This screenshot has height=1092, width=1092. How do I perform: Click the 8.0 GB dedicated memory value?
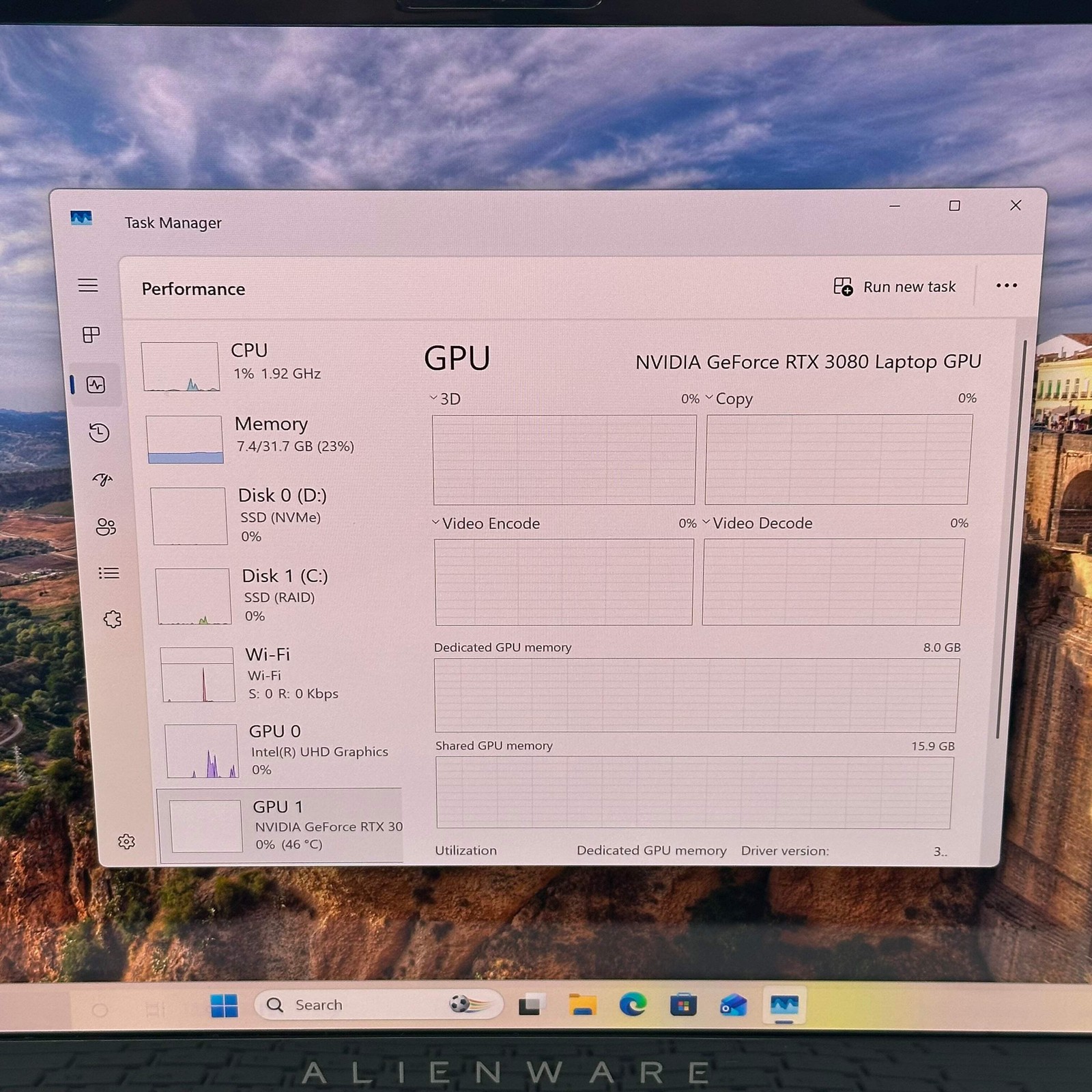click(942, 647)
